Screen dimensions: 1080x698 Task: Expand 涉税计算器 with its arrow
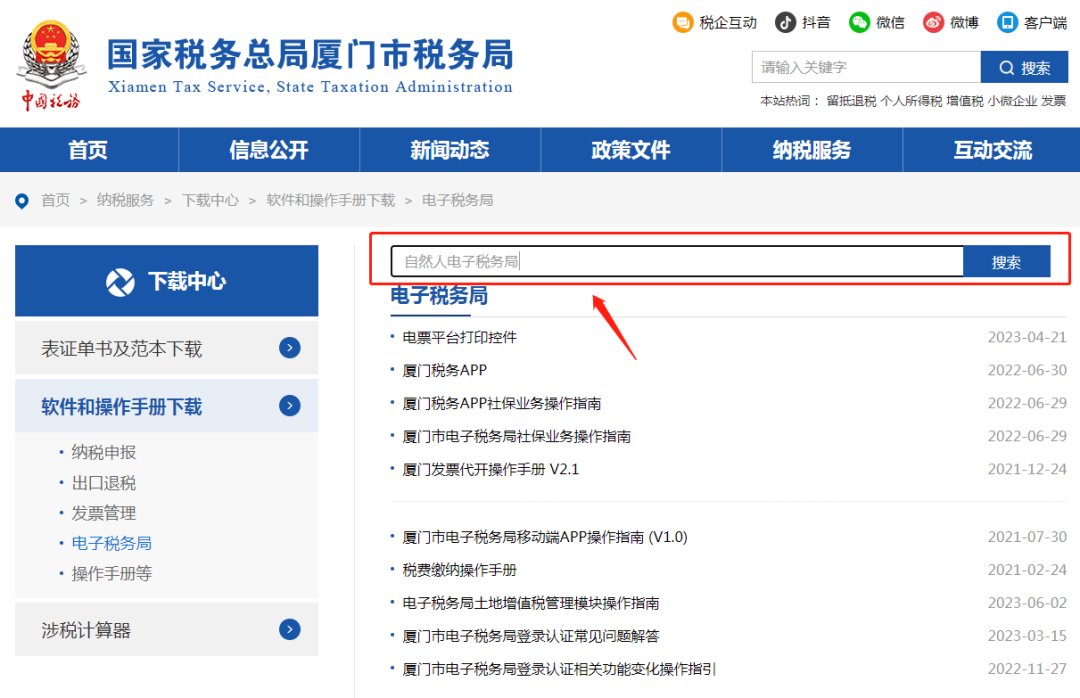tap(290, 629)
